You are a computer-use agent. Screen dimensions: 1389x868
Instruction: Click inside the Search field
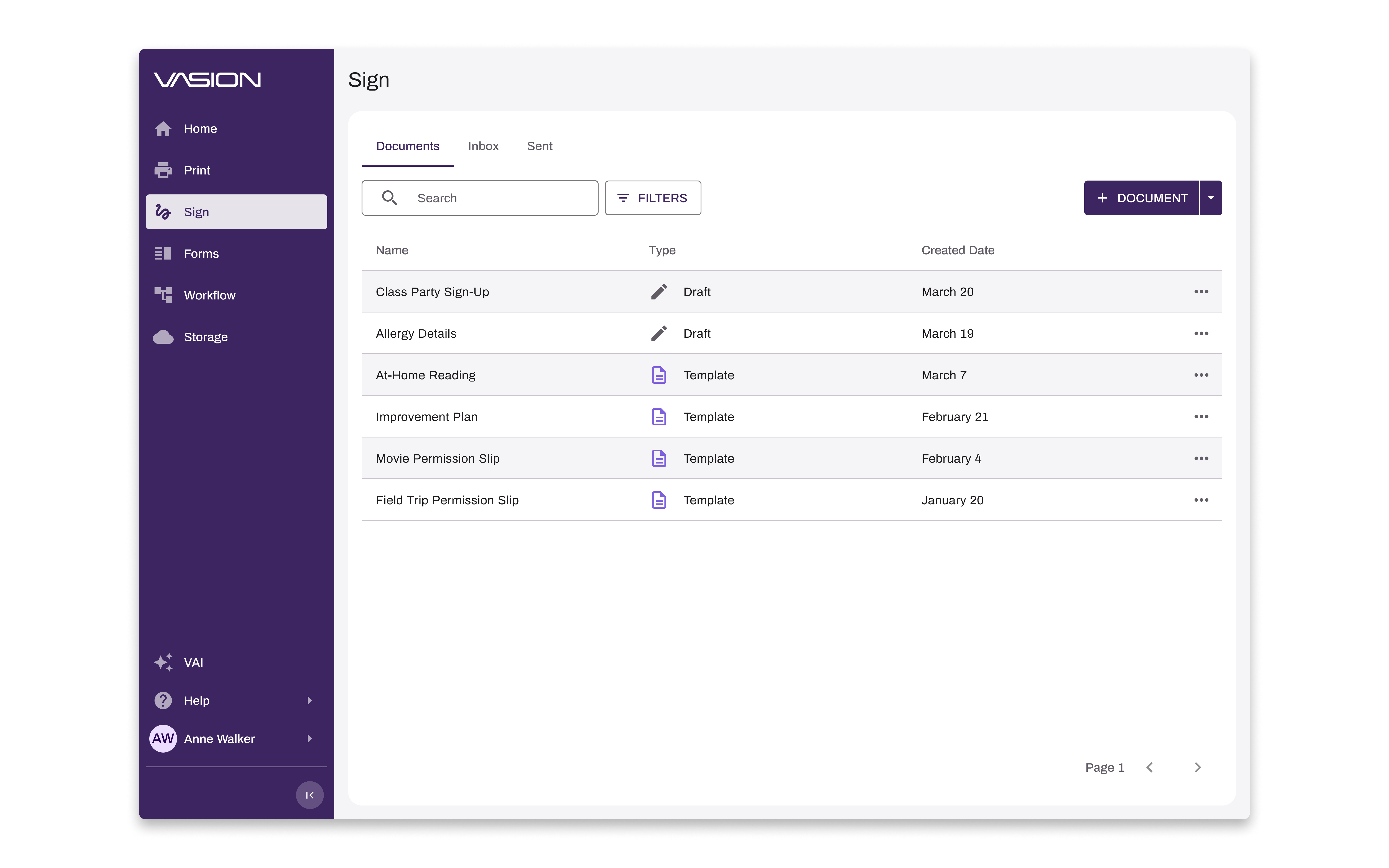coord(488,197)
